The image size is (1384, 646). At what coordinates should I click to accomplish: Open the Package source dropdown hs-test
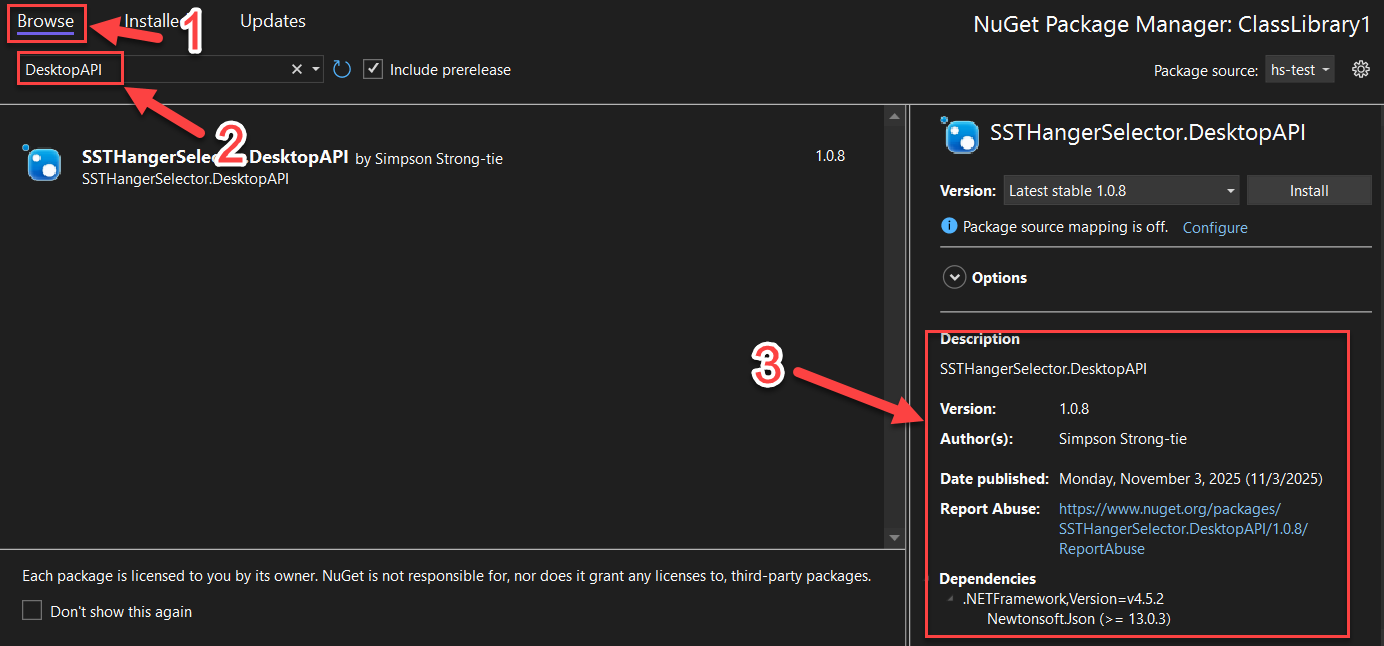coord(1299,69)
